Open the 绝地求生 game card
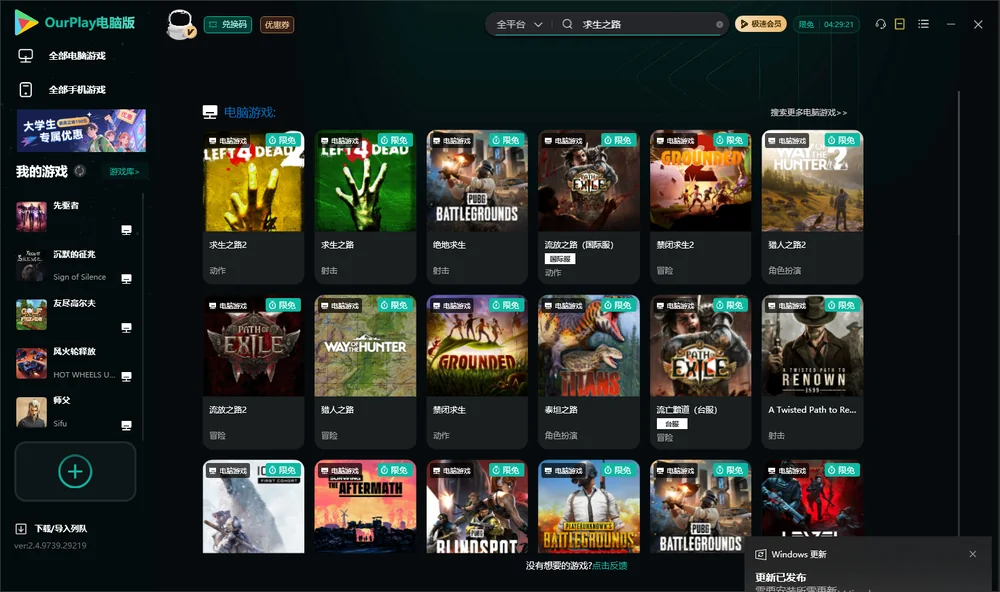The height and width of the screenshot is (592, 1000). (477, 207)
